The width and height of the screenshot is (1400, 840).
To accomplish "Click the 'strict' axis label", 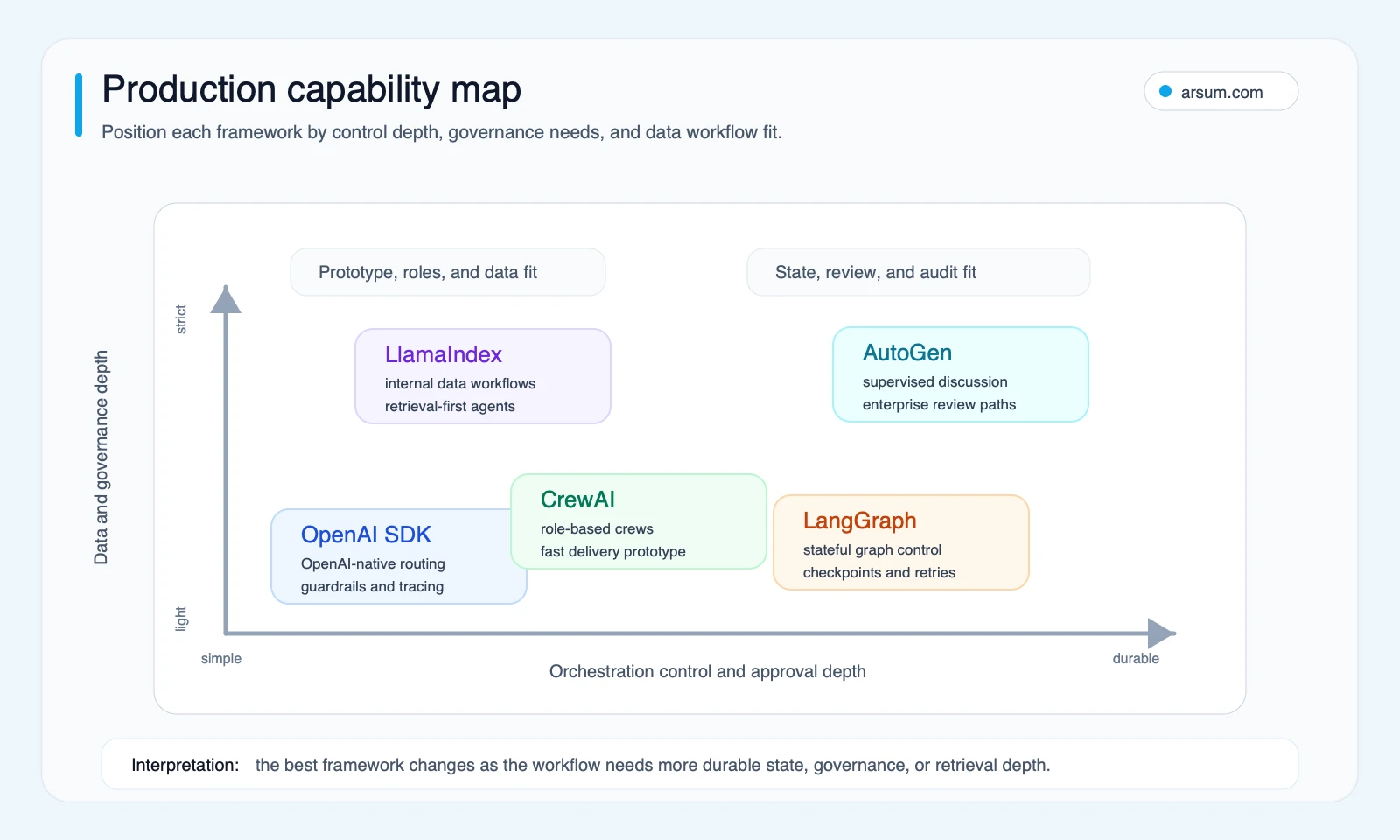I will 181,319.
